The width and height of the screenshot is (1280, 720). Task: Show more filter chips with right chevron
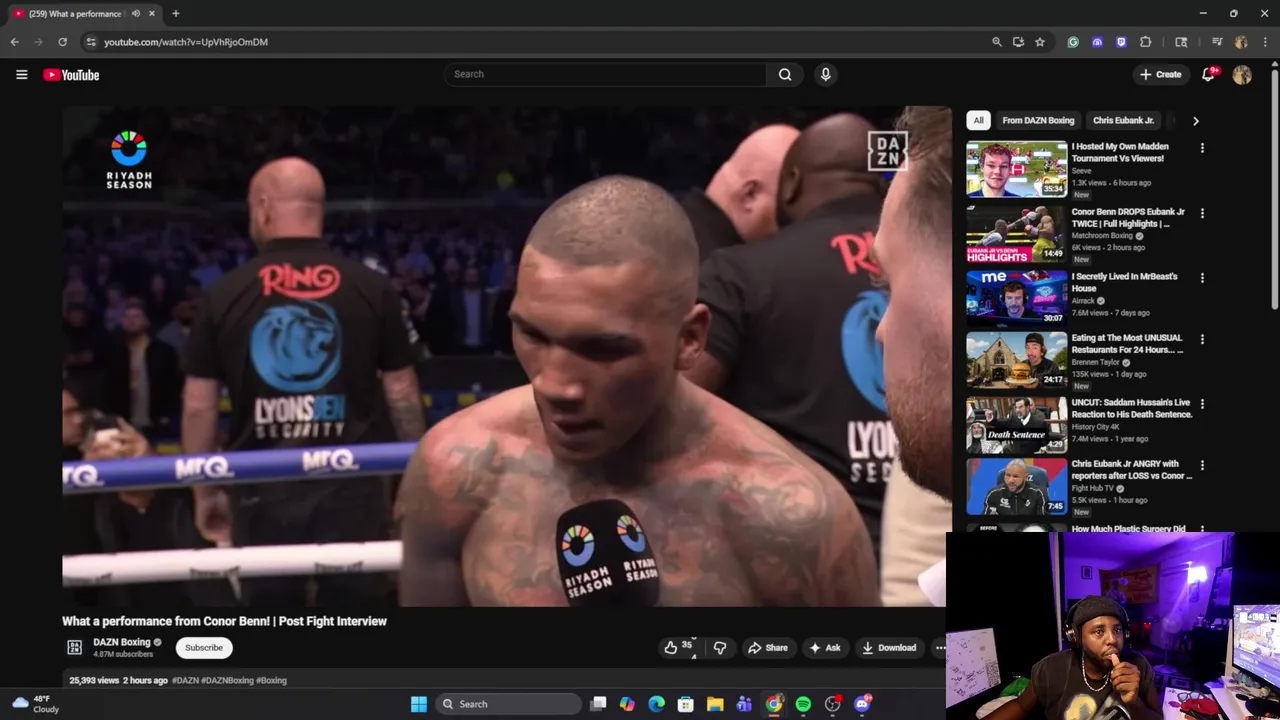pyautogui.click(x=1195, y=121)
